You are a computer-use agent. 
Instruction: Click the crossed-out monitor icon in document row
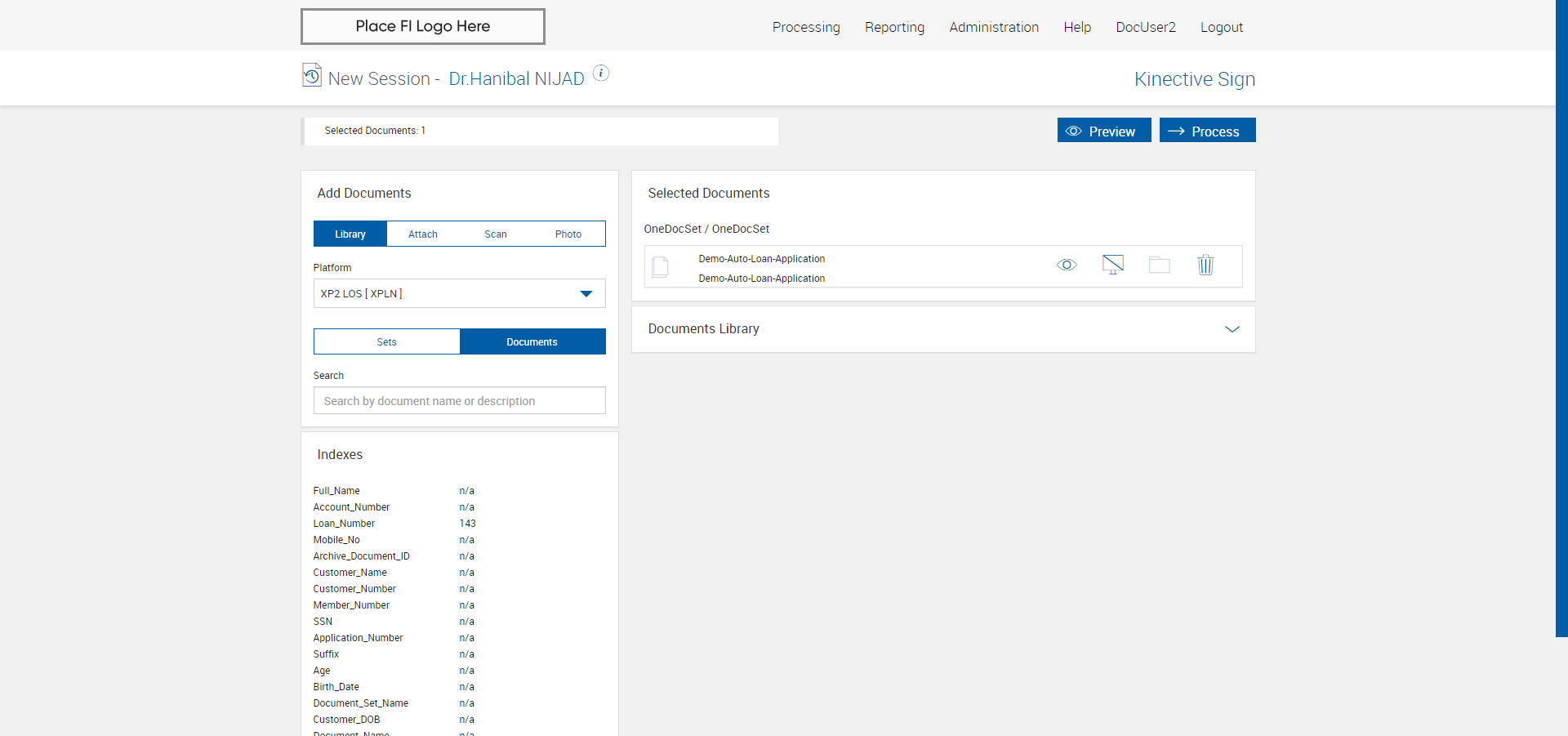pos(1113,265)
